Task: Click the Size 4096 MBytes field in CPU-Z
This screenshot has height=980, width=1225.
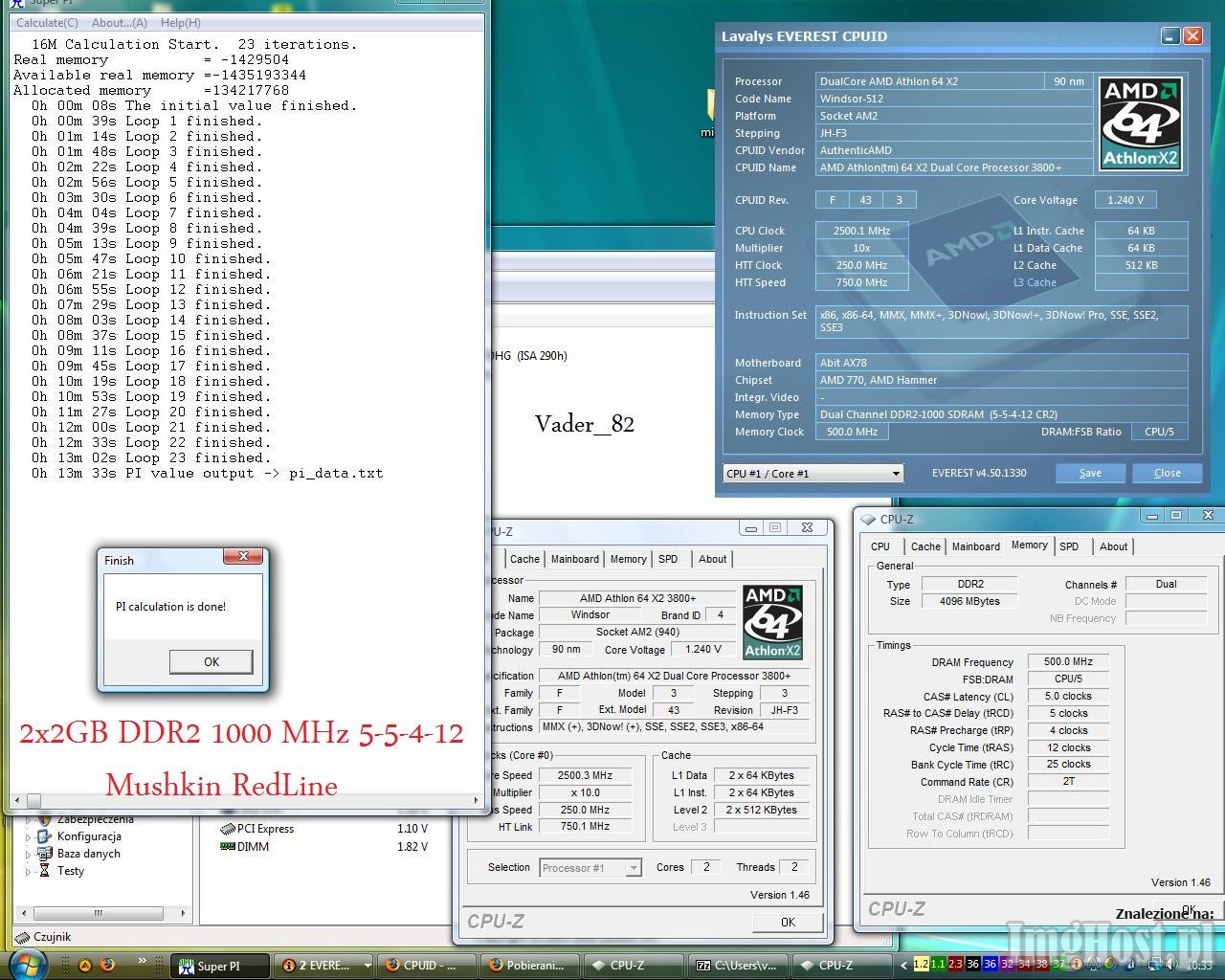Action: [970, 601]
